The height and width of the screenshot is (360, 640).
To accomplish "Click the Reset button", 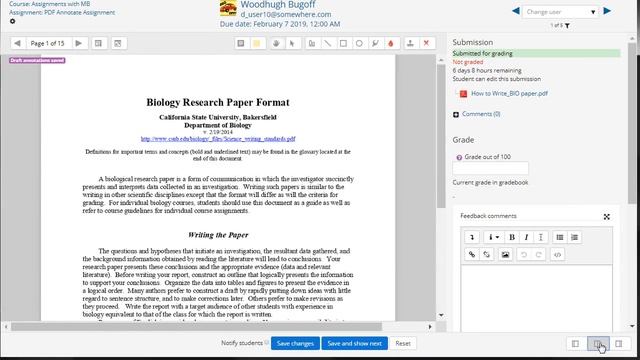I will 403,344.
